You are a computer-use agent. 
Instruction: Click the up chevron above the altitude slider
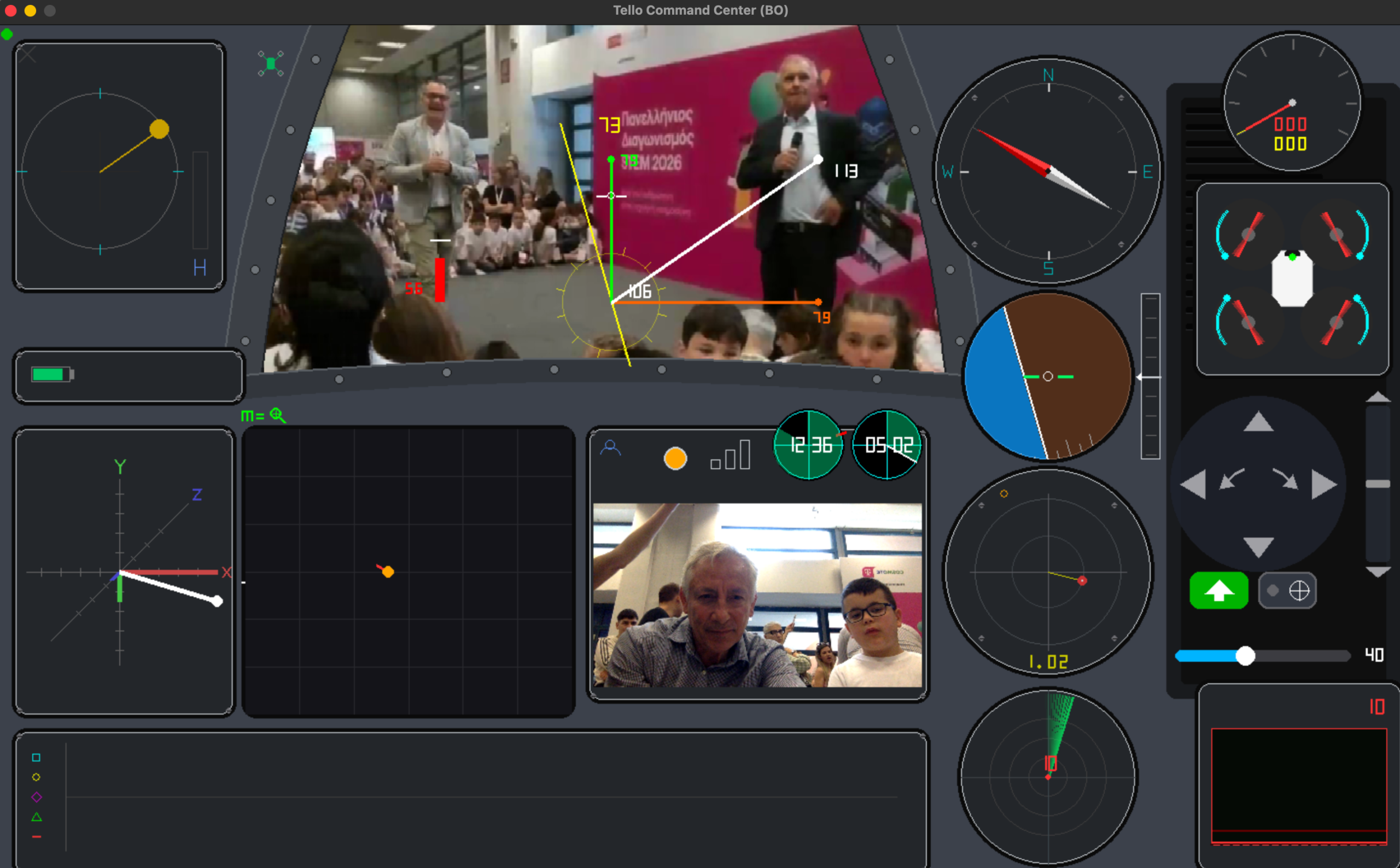pyautogui.click(x=1378, y=397)
